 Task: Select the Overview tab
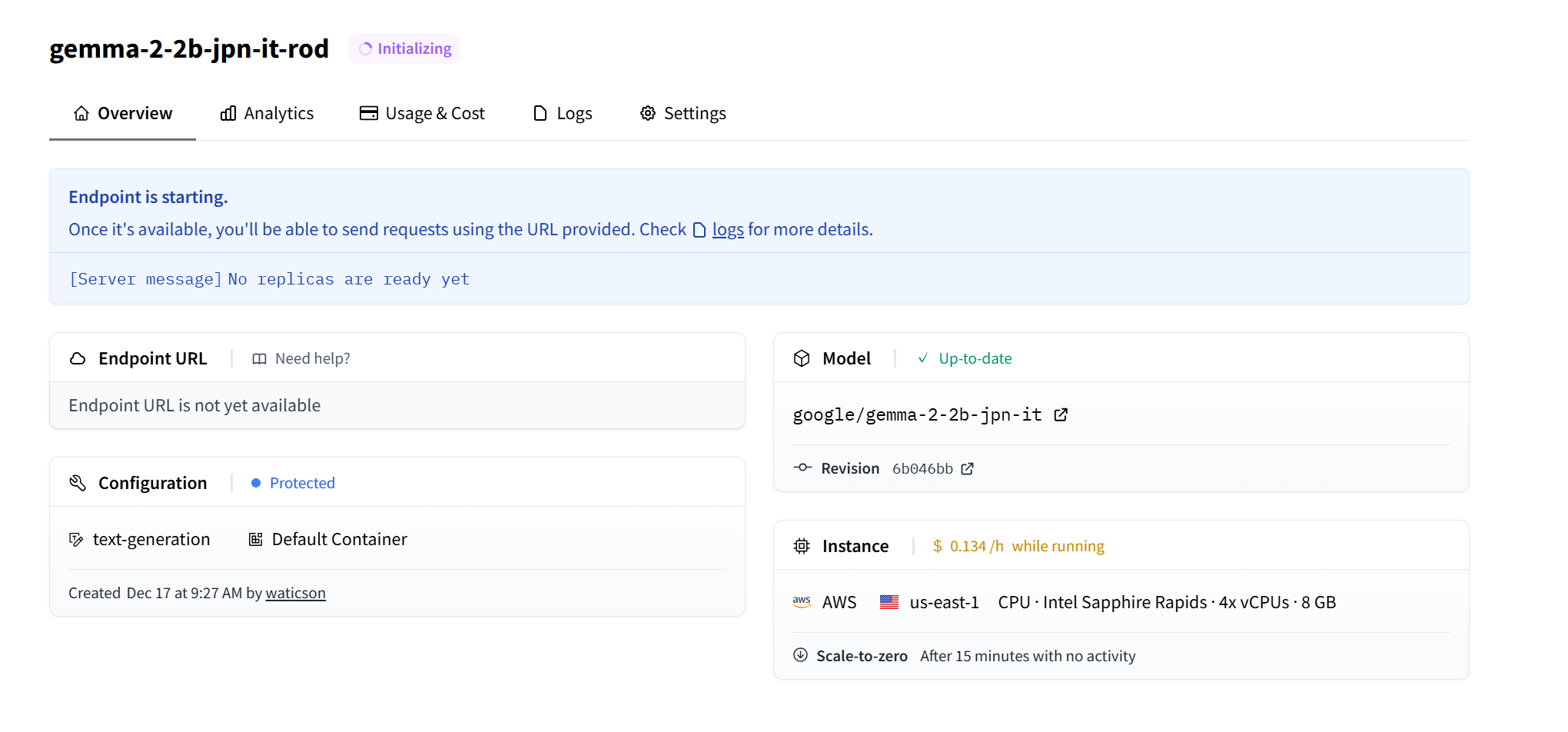coord(123,114)
